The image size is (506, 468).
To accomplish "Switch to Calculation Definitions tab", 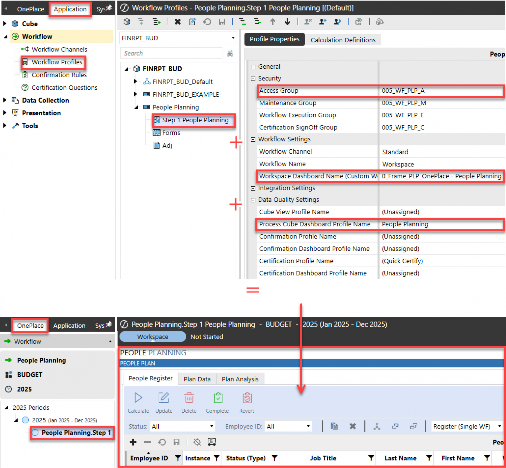I will pos(343,40).
